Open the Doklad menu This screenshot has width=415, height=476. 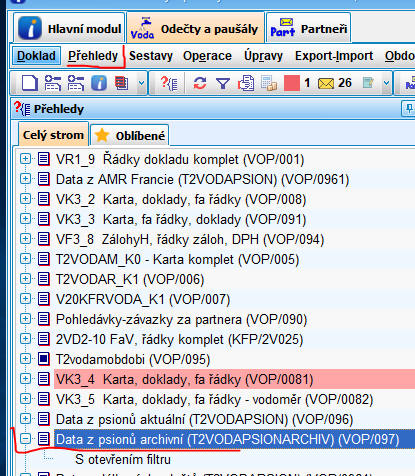pos(36,56)
